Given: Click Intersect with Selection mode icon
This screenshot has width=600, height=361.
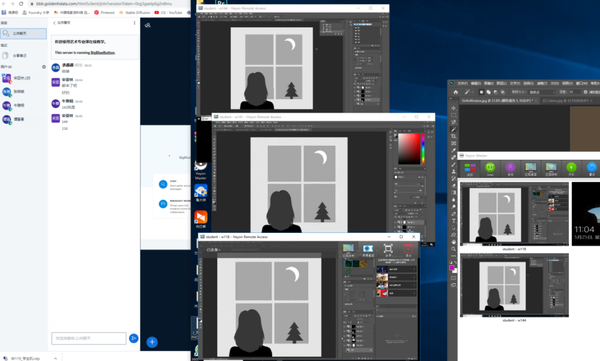Looking at the screenshot, I should [502, 92].
